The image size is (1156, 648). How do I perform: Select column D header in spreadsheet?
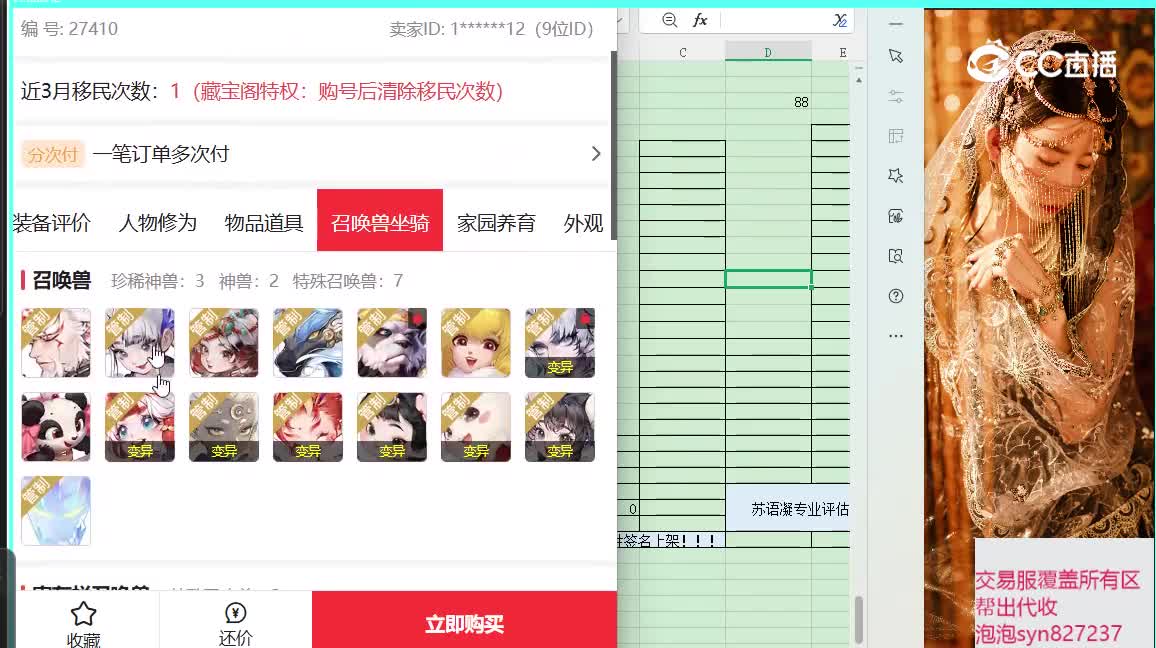pos(768,52)
